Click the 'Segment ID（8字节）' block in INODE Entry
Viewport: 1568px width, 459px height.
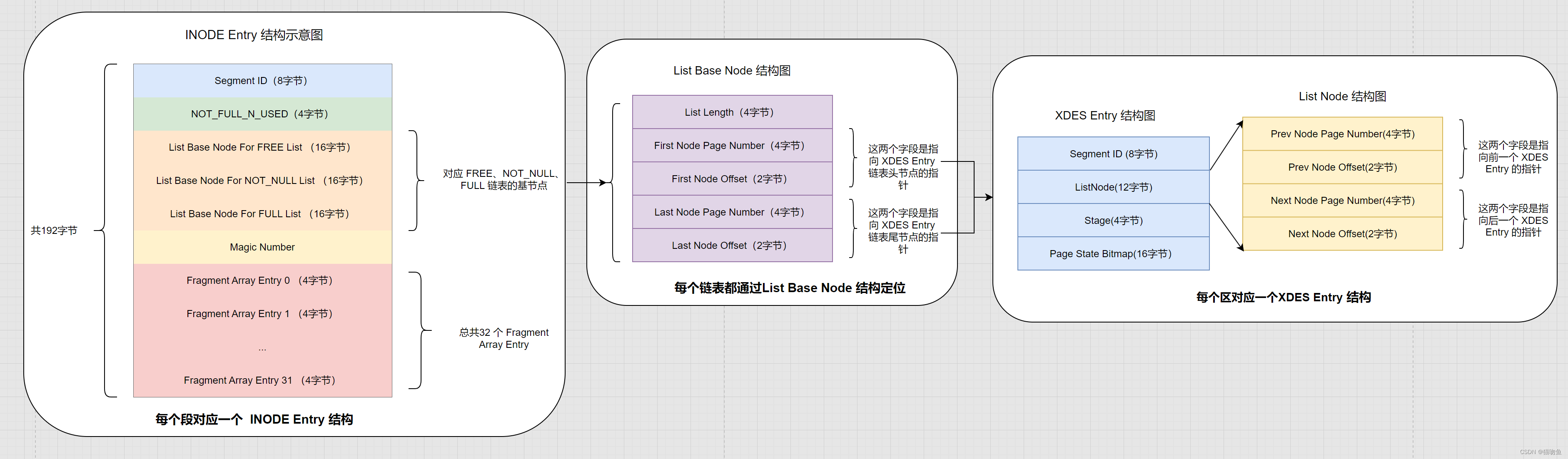click(262, 81)
